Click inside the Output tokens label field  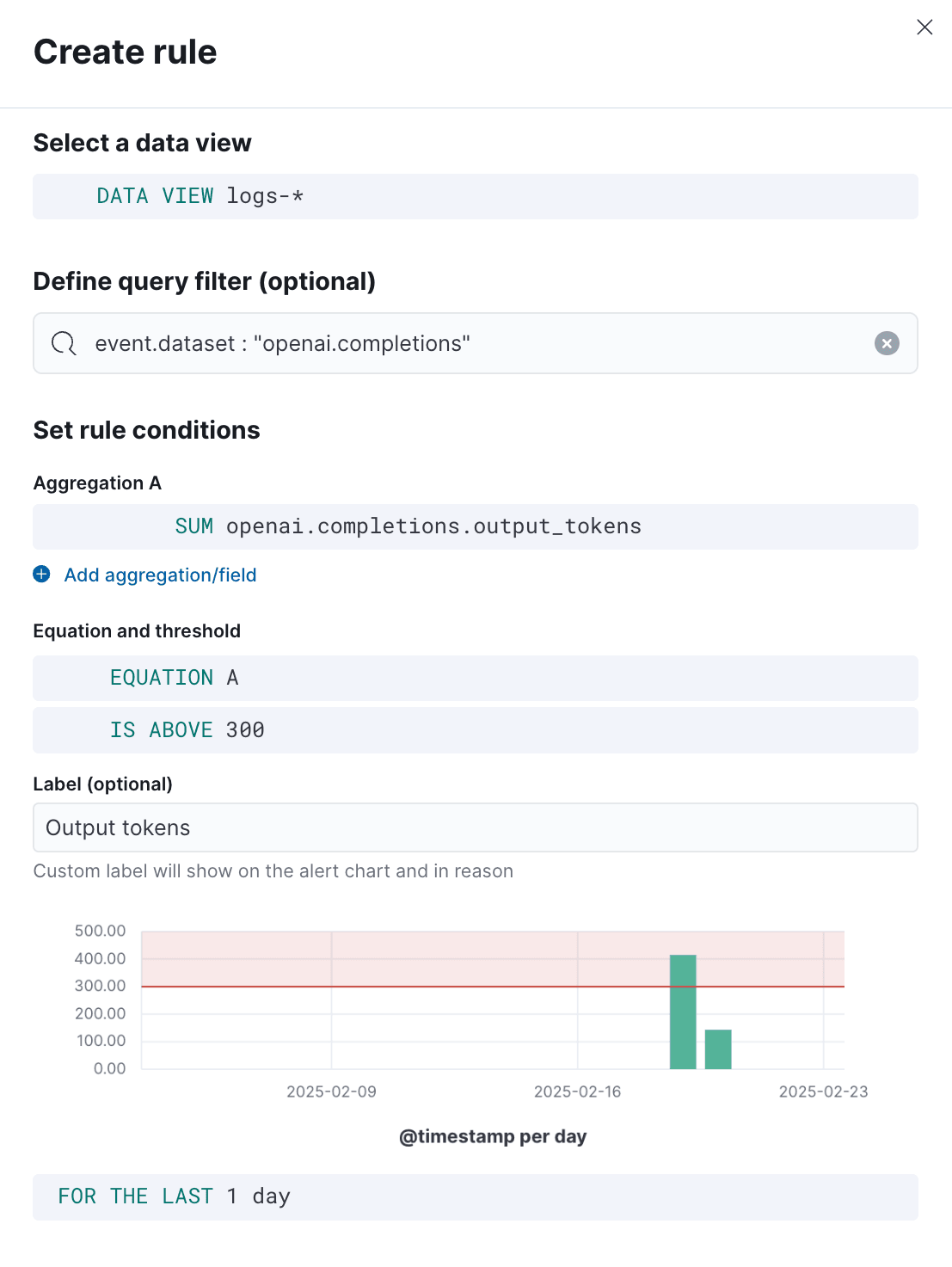pos(476,827)
